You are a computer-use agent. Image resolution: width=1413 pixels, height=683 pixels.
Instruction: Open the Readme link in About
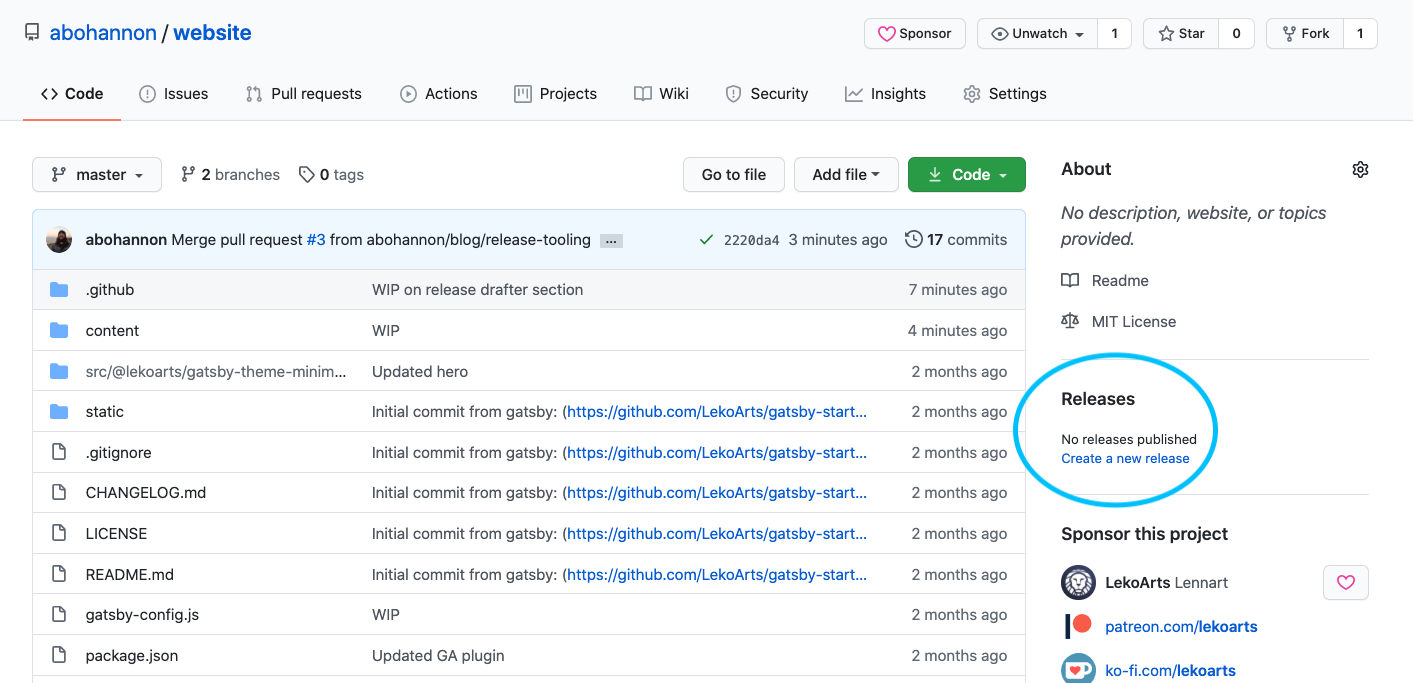[x=1105, y=280]
